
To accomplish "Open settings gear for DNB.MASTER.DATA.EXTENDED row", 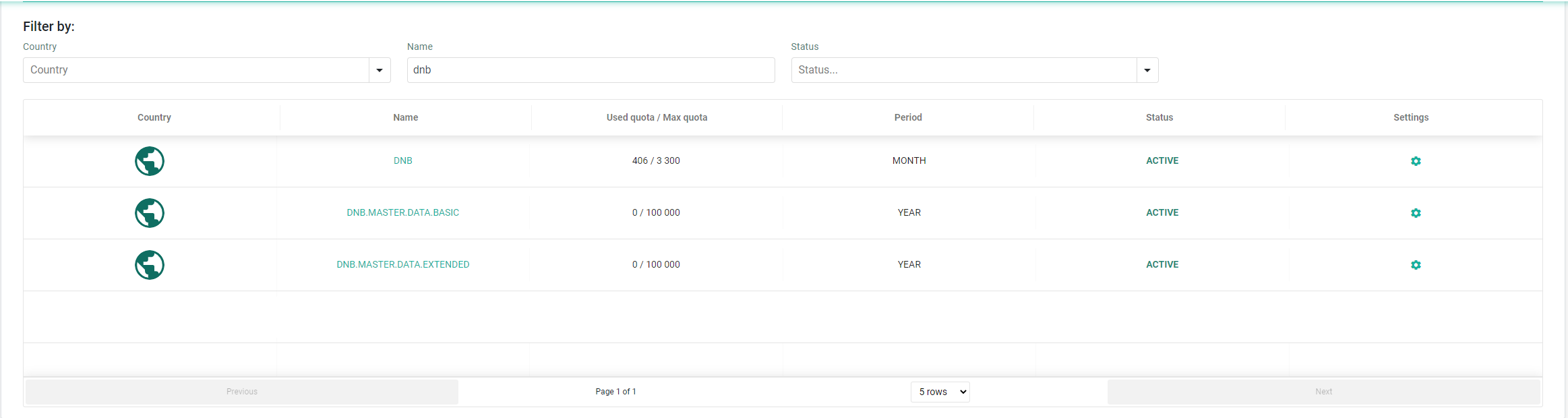I will 1416,265.
